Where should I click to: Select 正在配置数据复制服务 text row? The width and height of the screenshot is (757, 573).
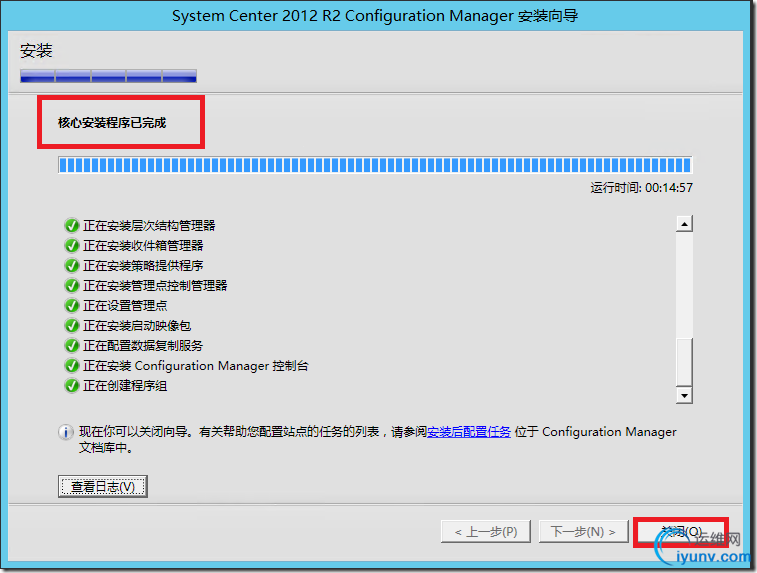pos(143,346)
